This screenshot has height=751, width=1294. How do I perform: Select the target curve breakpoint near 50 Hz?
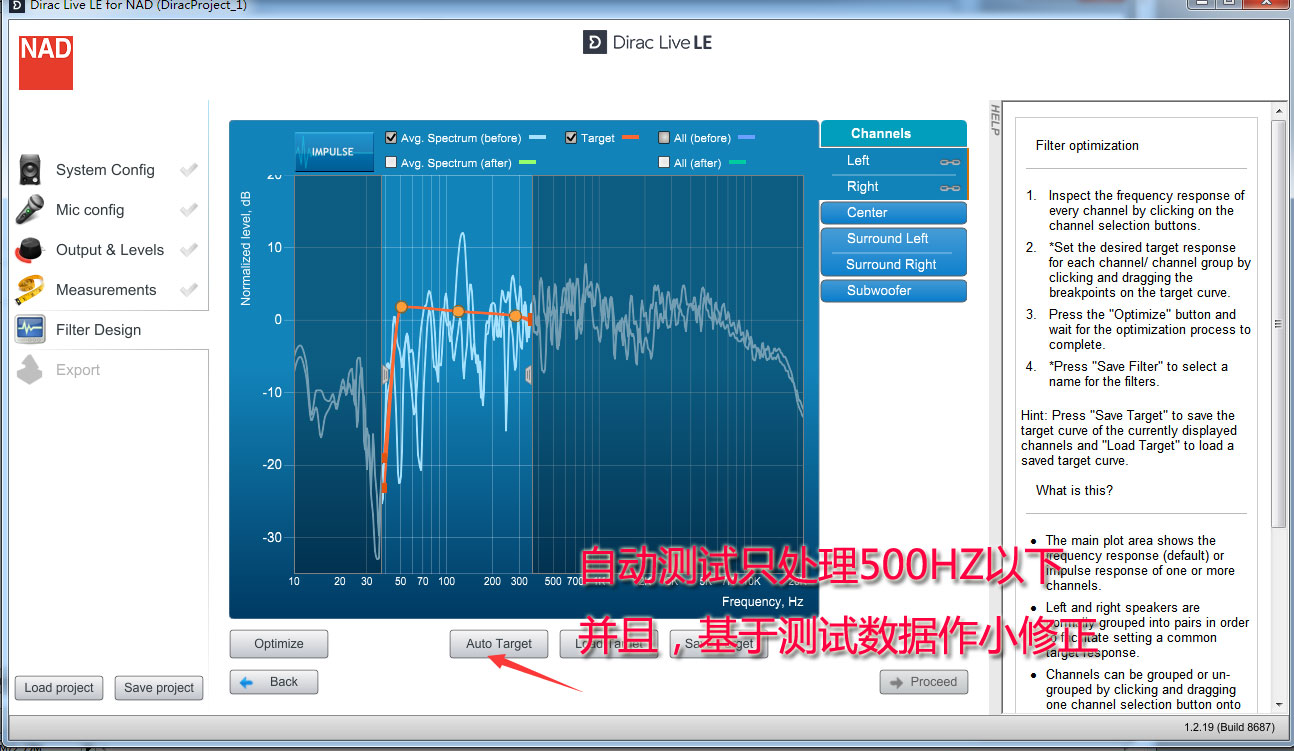pos(401,307)
